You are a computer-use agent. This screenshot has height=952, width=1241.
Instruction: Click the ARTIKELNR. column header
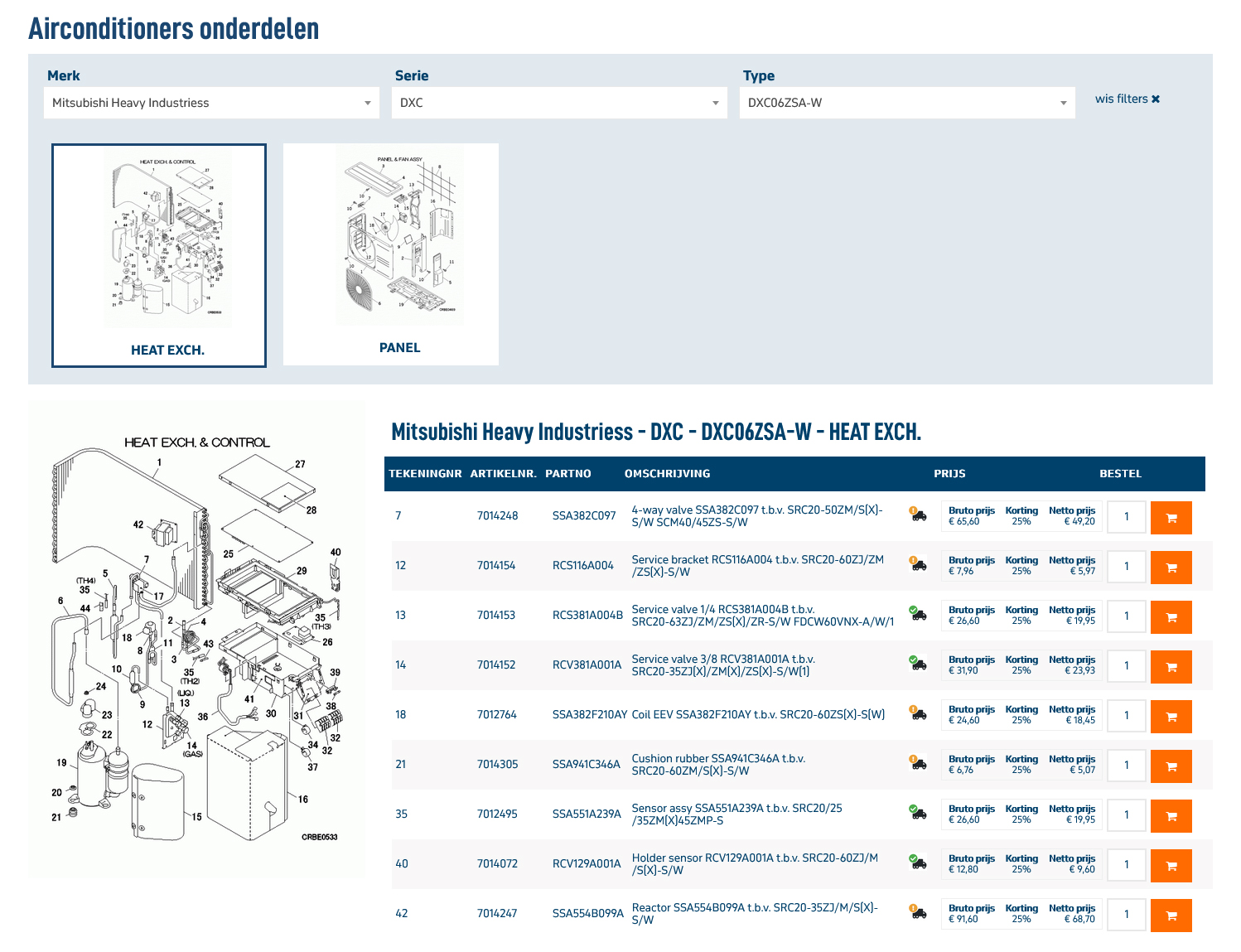coord(503,474)
